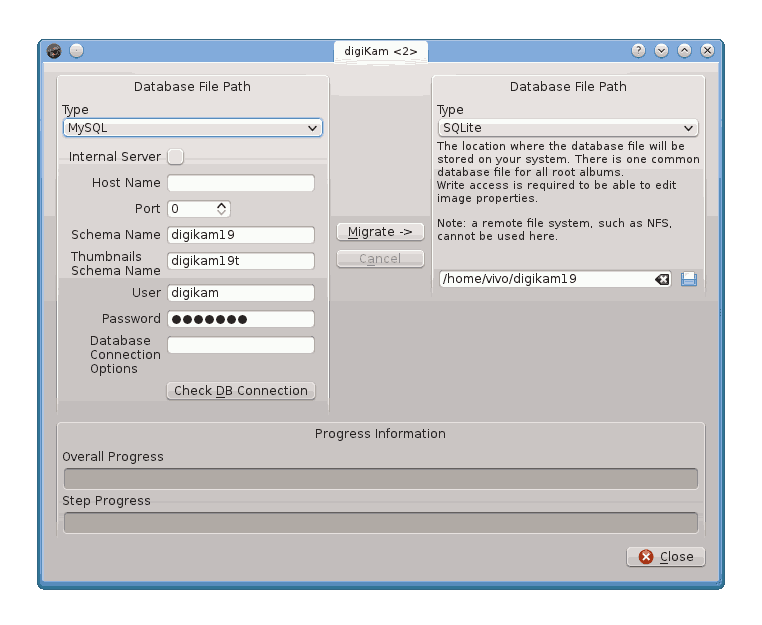Maximize the digiKam dialog window
This screenshot has height=625, width=762.
(x=685, y=50)
